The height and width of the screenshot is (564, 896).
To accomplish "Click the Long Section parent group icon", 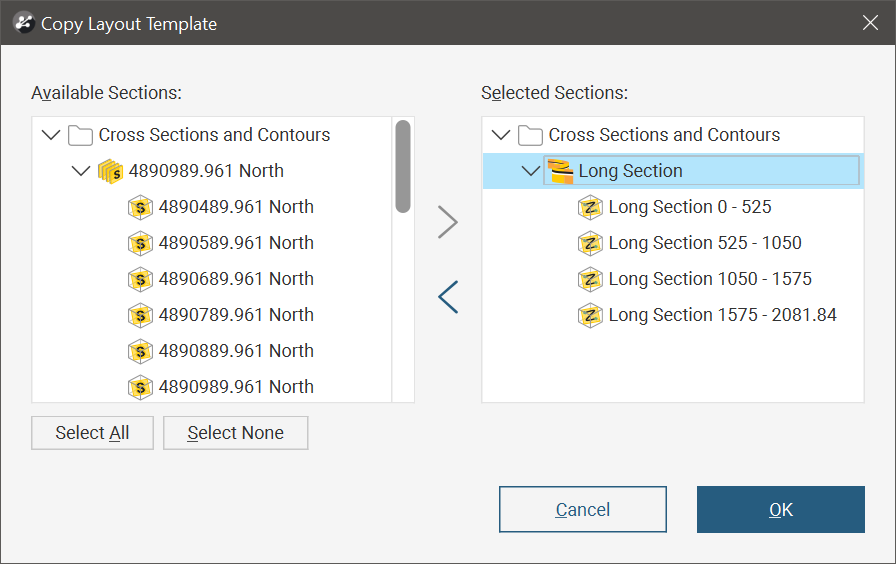I will (561, 171).
